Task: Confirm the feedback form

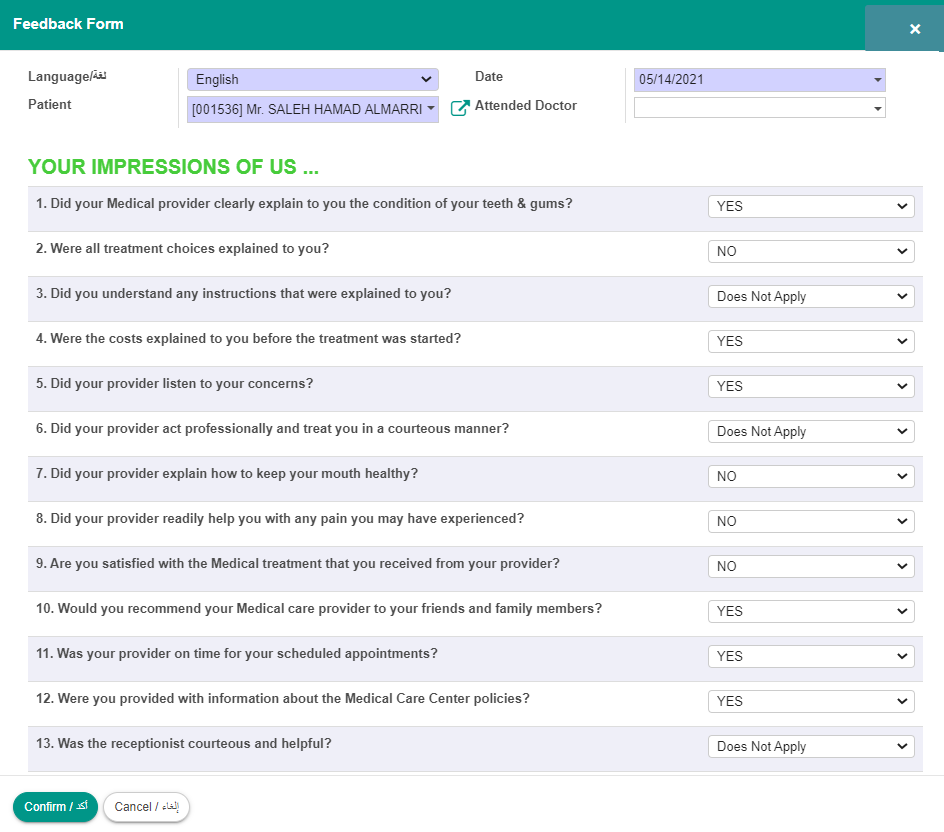Action: [55, 807]
